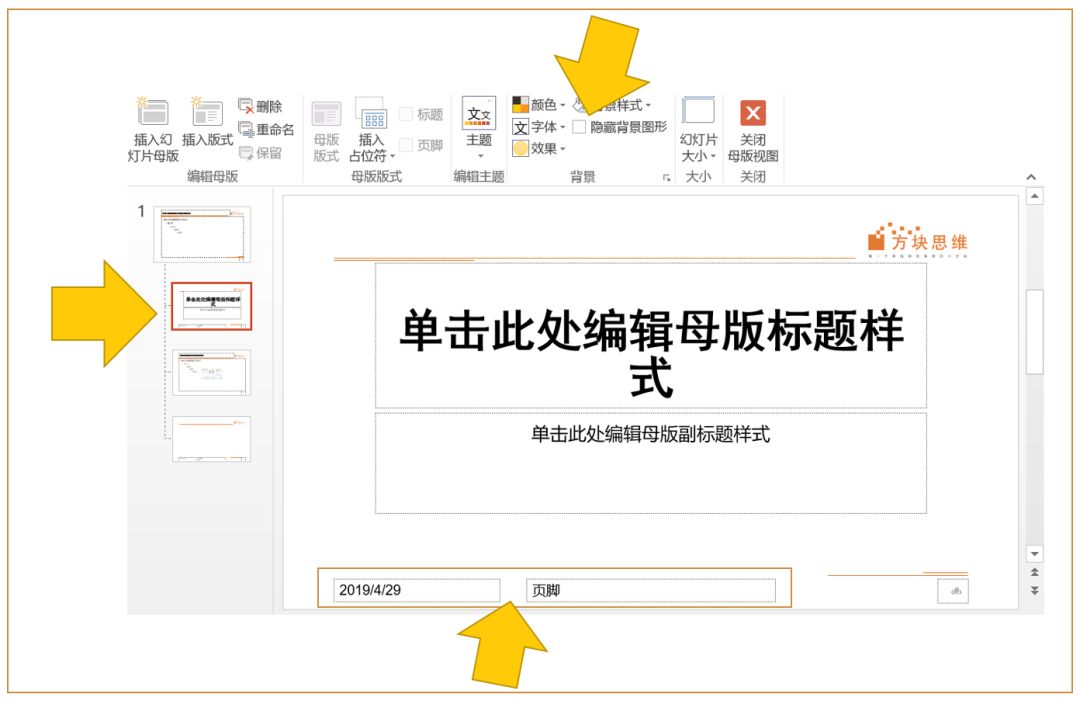This screenshot has height=701, width=1080.
Task: Open the 背景 group dialog launcher arrow
Action: (x=667, y=176)
